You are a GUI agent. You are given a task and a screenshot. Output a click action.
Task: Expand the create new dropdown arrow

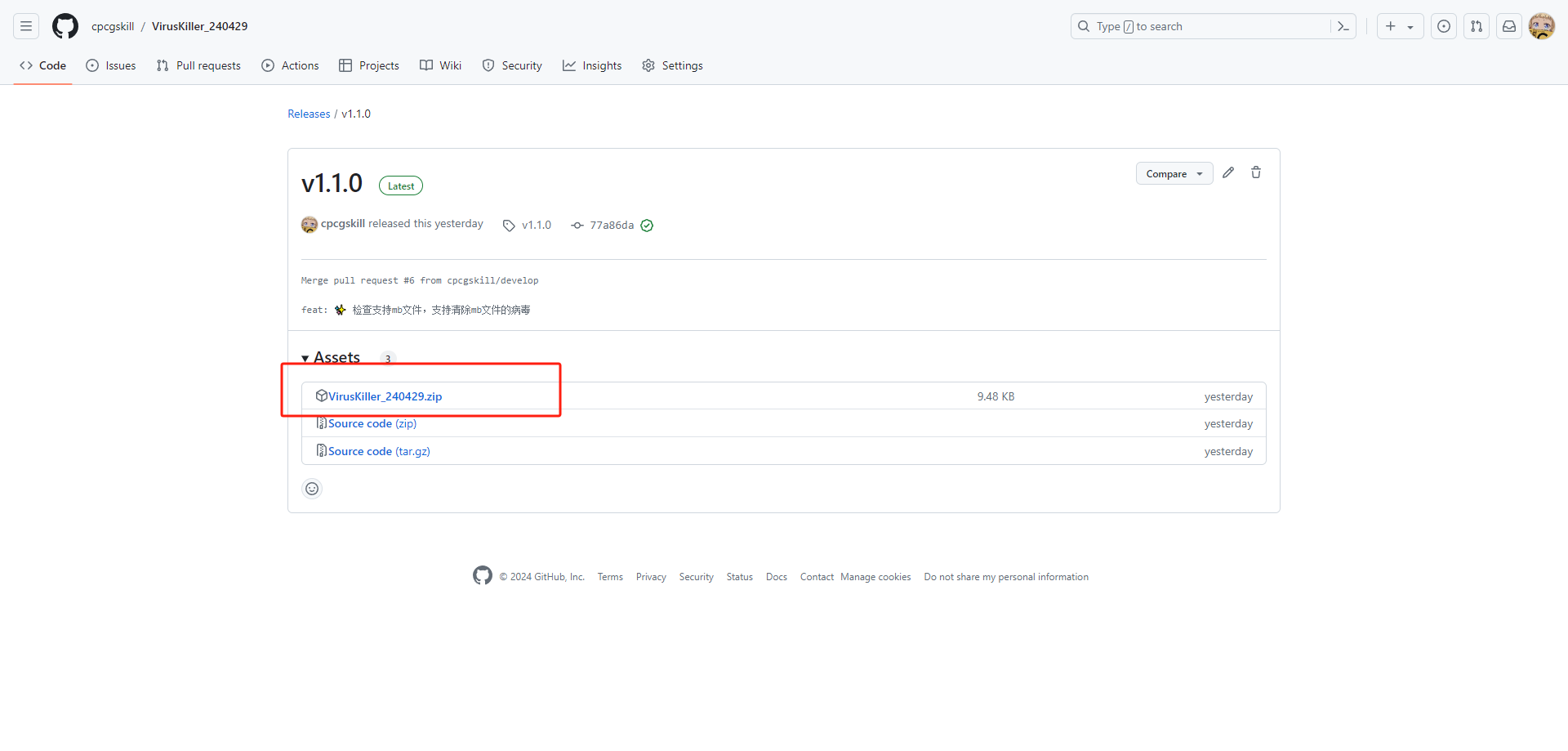(1411, 27)
